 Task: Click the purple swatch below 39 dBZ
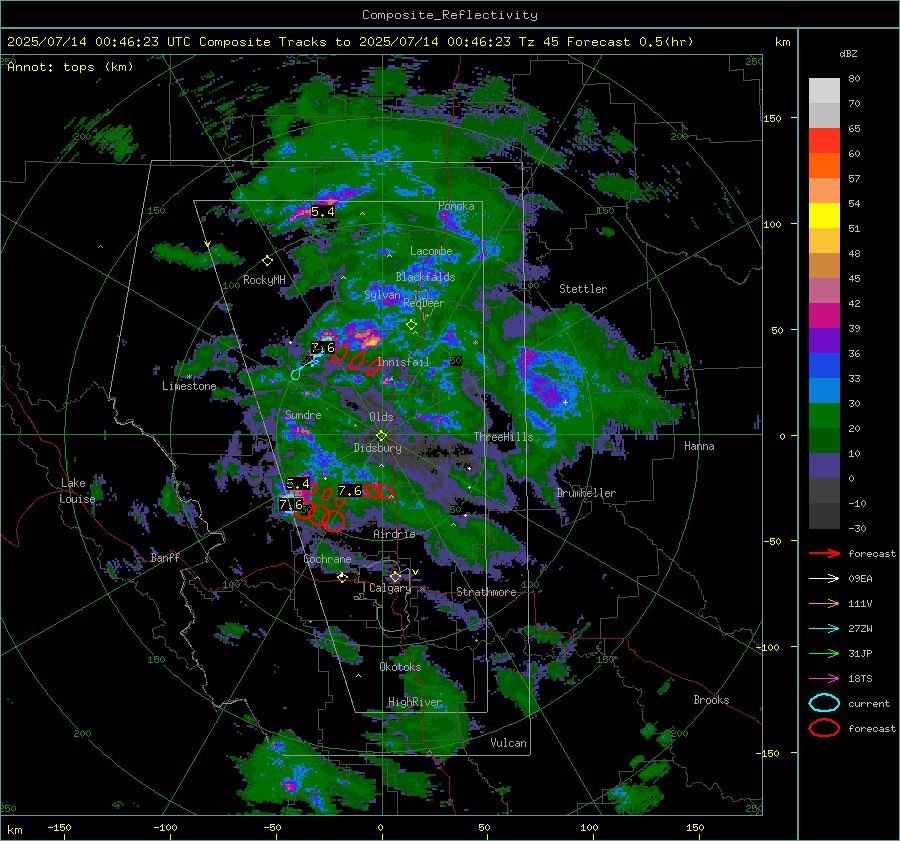(824, 340)
